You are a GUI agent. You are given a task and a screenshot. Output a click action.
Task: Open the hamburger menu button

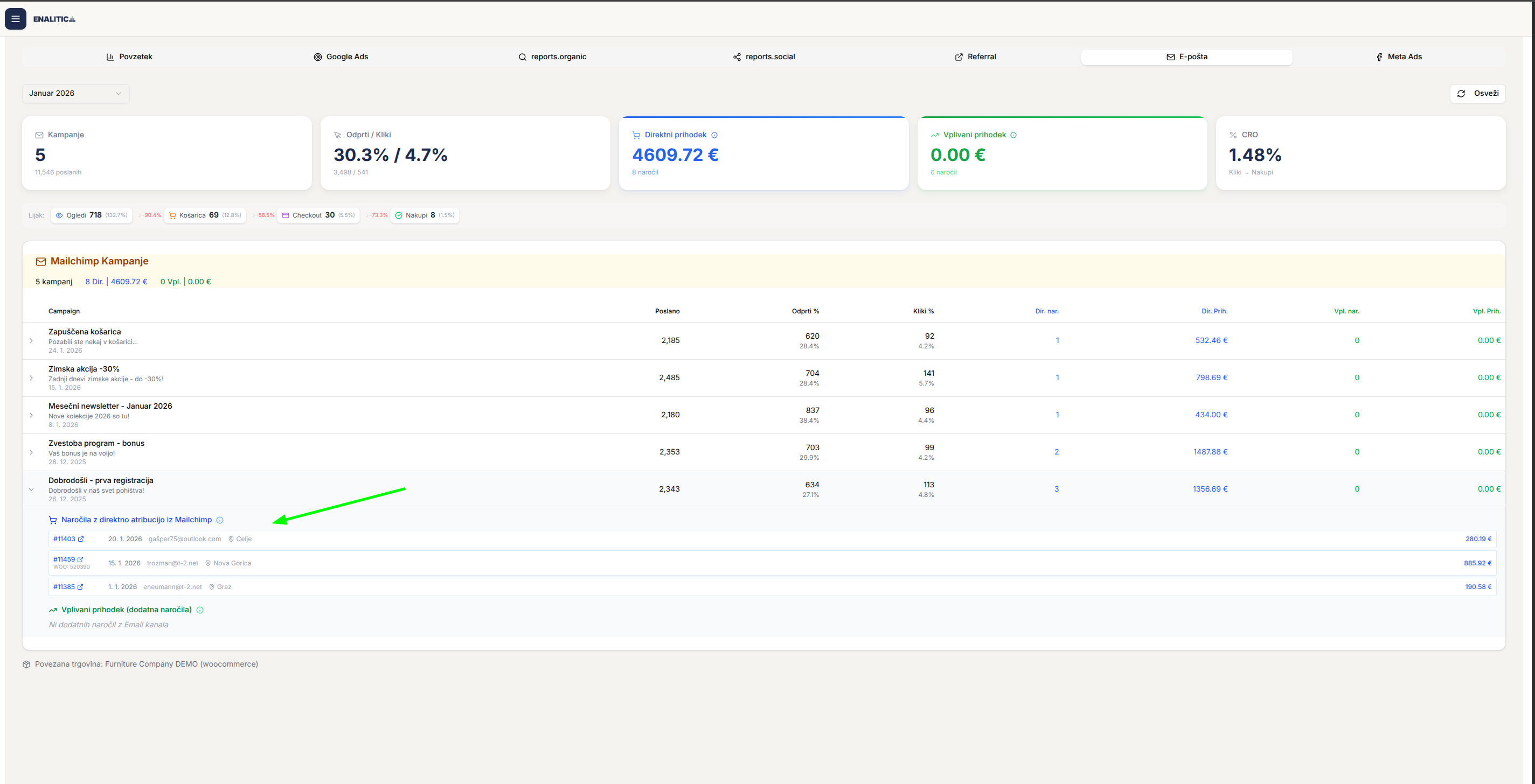tap(16, 19)
